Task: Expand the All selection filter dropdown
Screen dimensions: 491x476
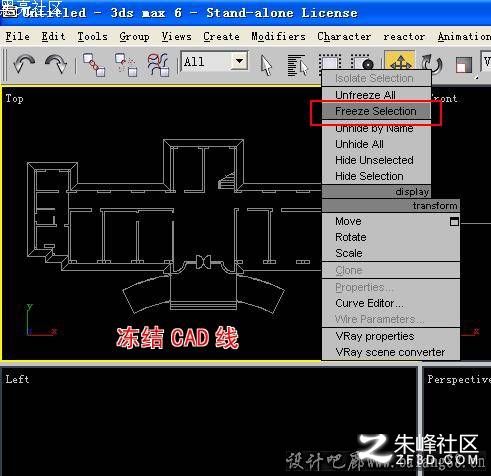Action: pyautogui.click(x=239, y=61)
